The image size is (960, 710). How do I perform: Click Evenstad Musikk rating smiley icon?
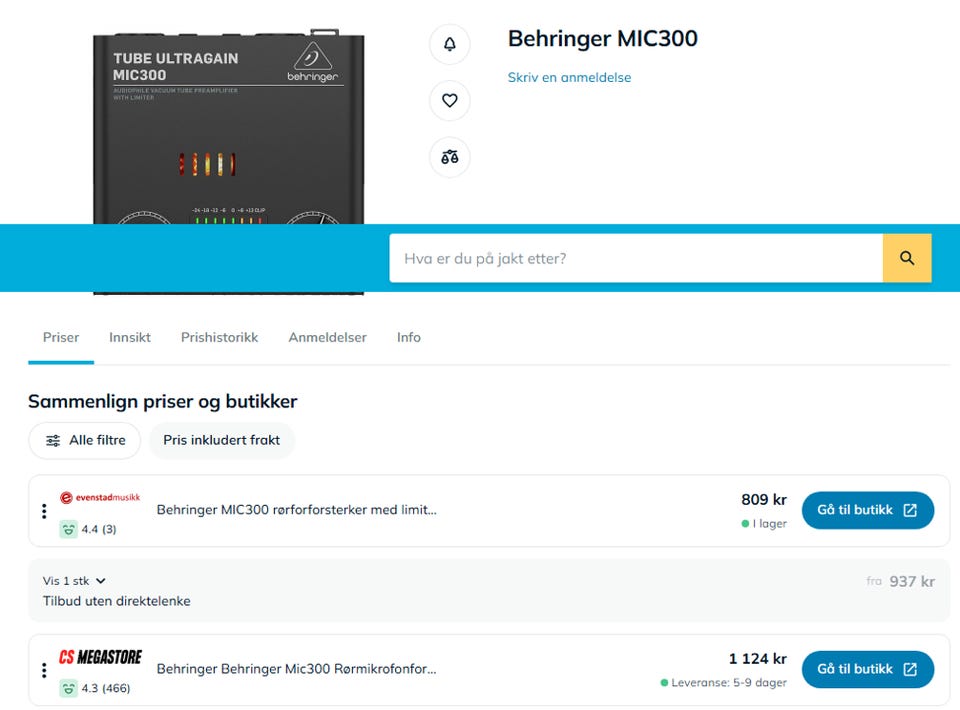click(x=68, y=529)
